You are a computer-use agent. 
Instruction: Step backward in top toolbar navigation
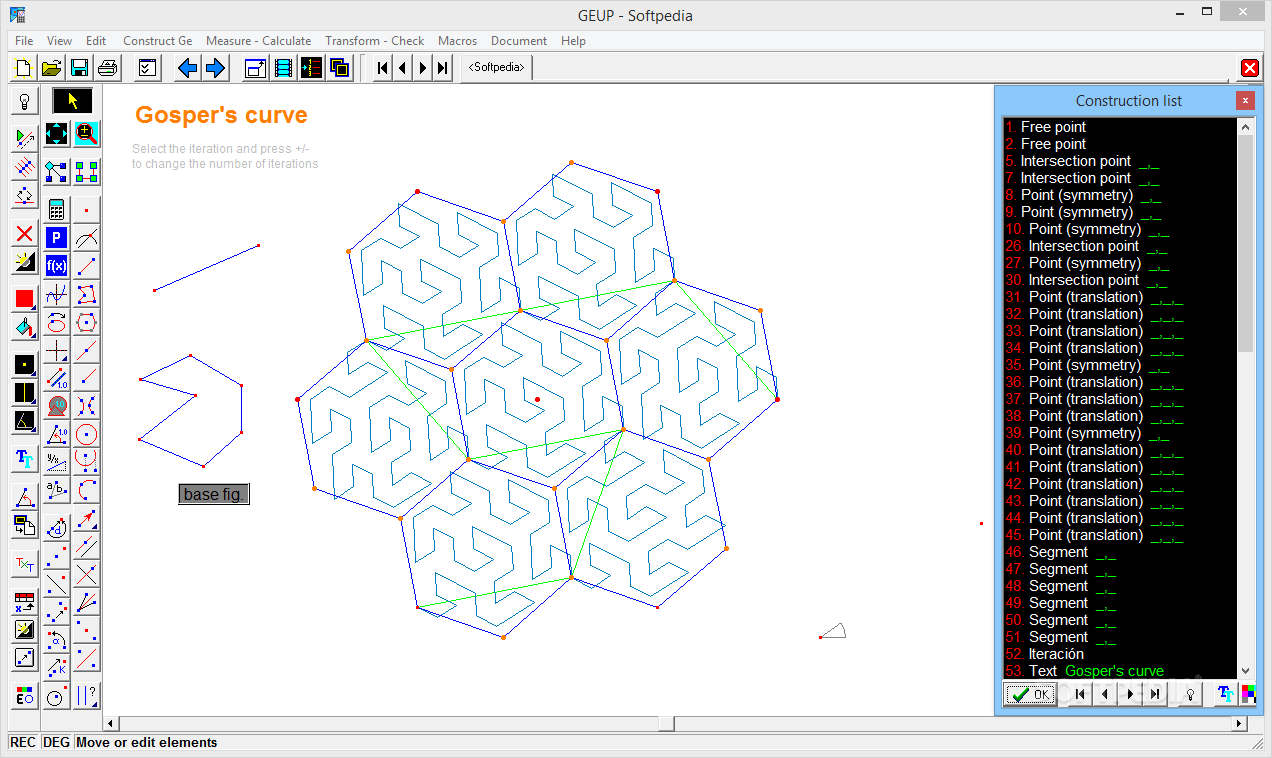(x=403, y=68)
